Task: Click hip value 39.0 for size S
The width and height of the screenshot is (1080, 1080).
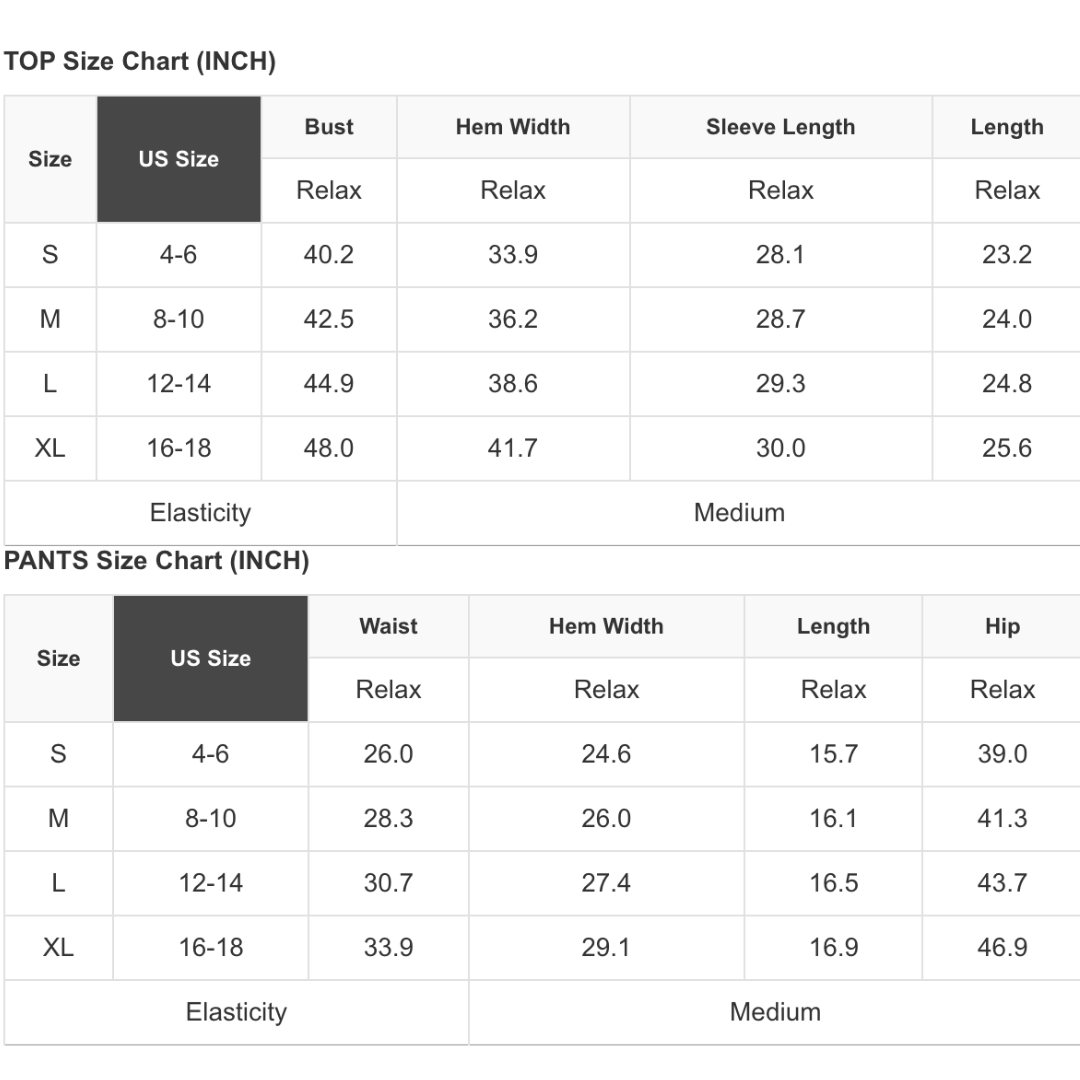Action: tap(1002, 754)
